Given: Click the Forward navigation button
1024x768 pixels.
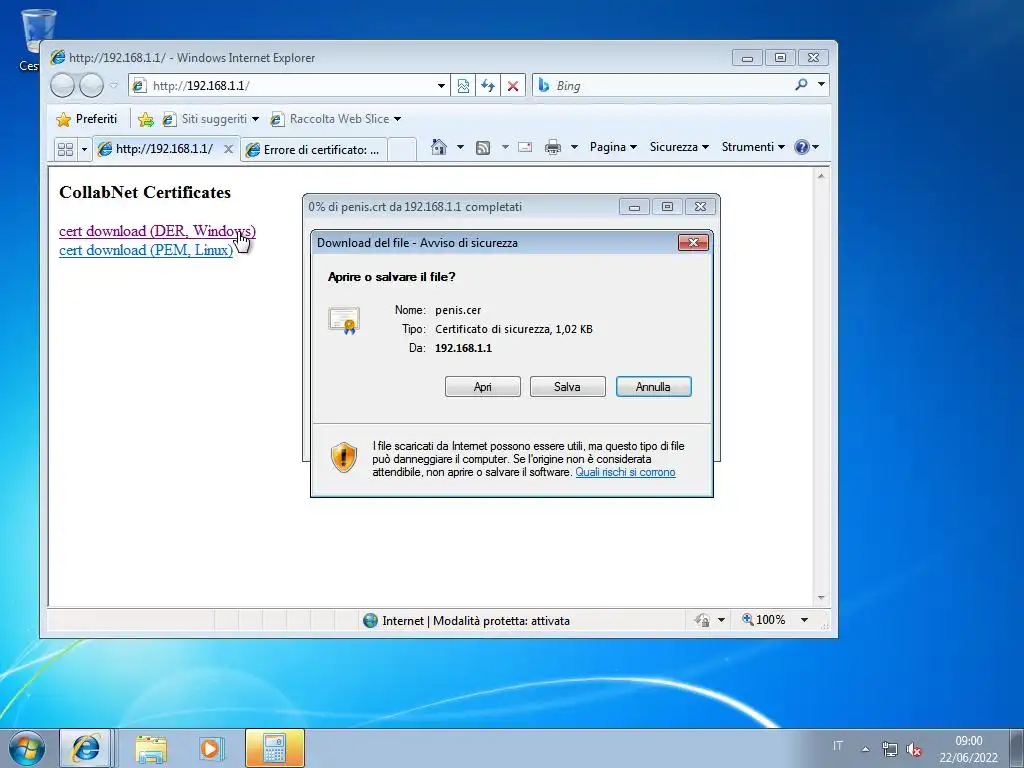Looking at the screenshot, I should [x=91, y=86].
